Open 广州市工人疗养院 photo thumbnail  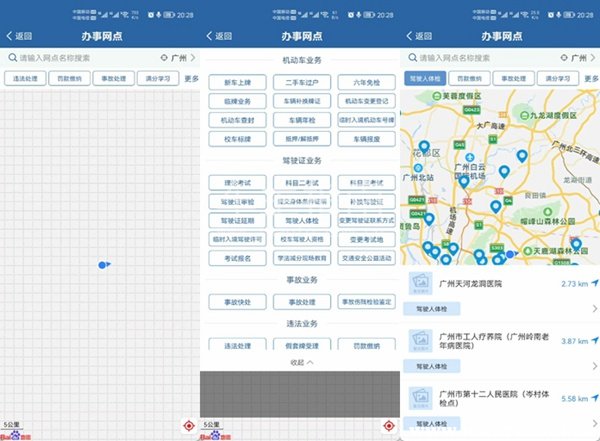point(423,342)
